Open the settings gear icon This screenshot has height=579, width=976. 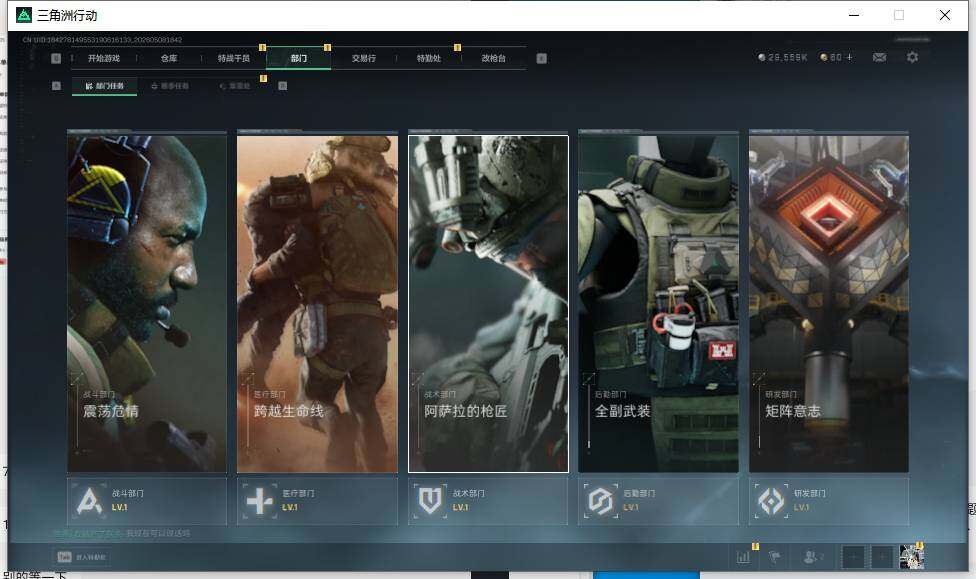tap(913, 57)
